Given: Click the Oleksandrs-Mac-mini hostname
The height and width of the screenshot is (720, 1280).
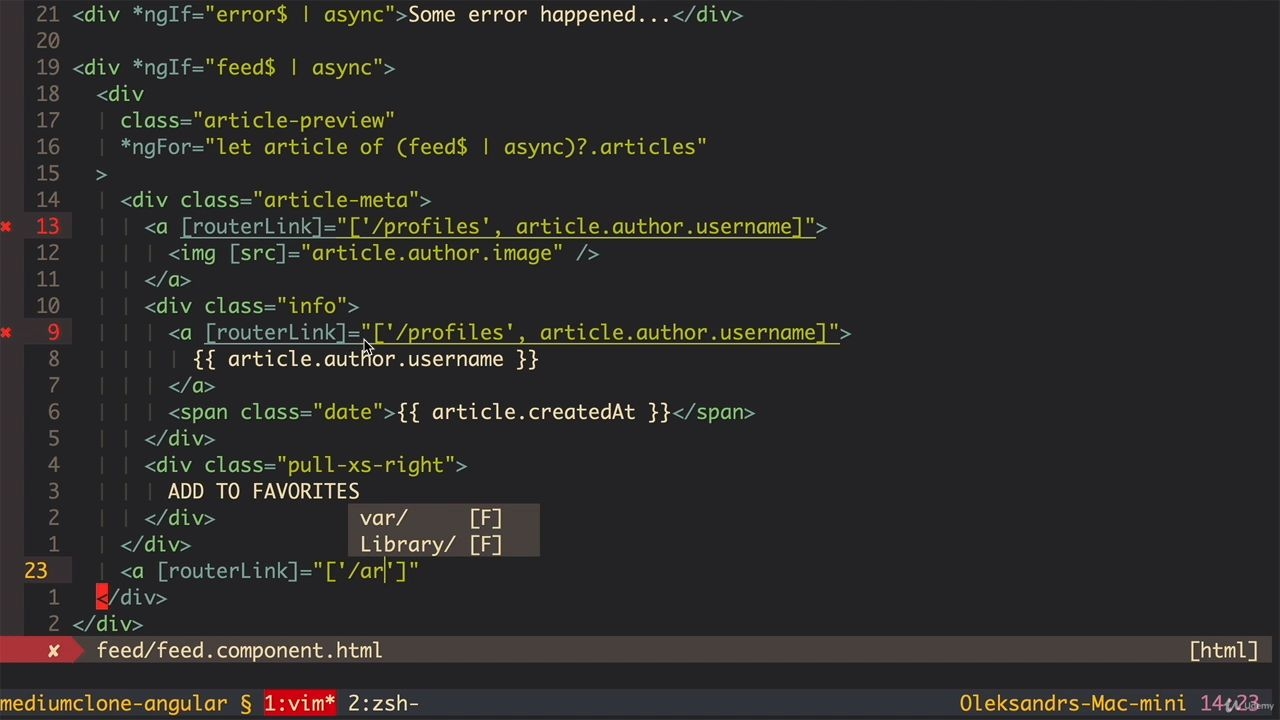Looking at the screenshot, I should [x=1072, y=703].
